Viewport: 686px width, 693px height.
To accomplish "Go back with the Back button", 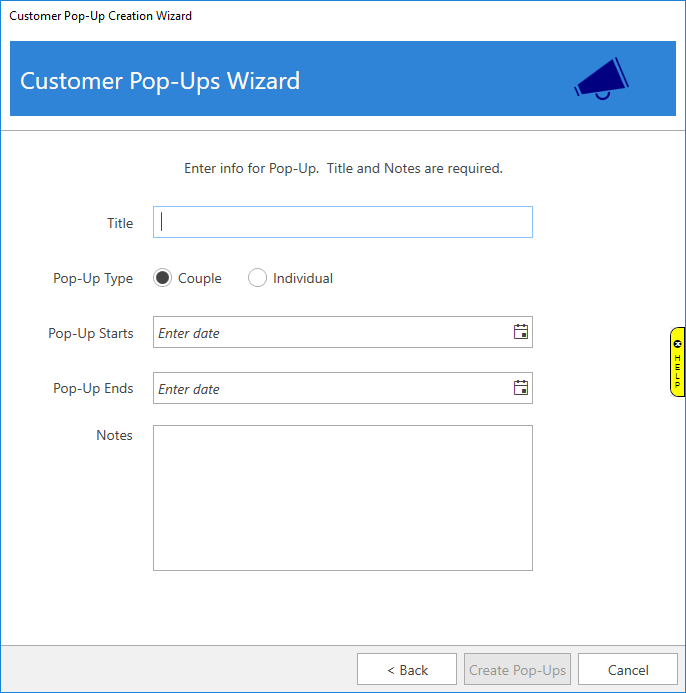I will [407, 670].
